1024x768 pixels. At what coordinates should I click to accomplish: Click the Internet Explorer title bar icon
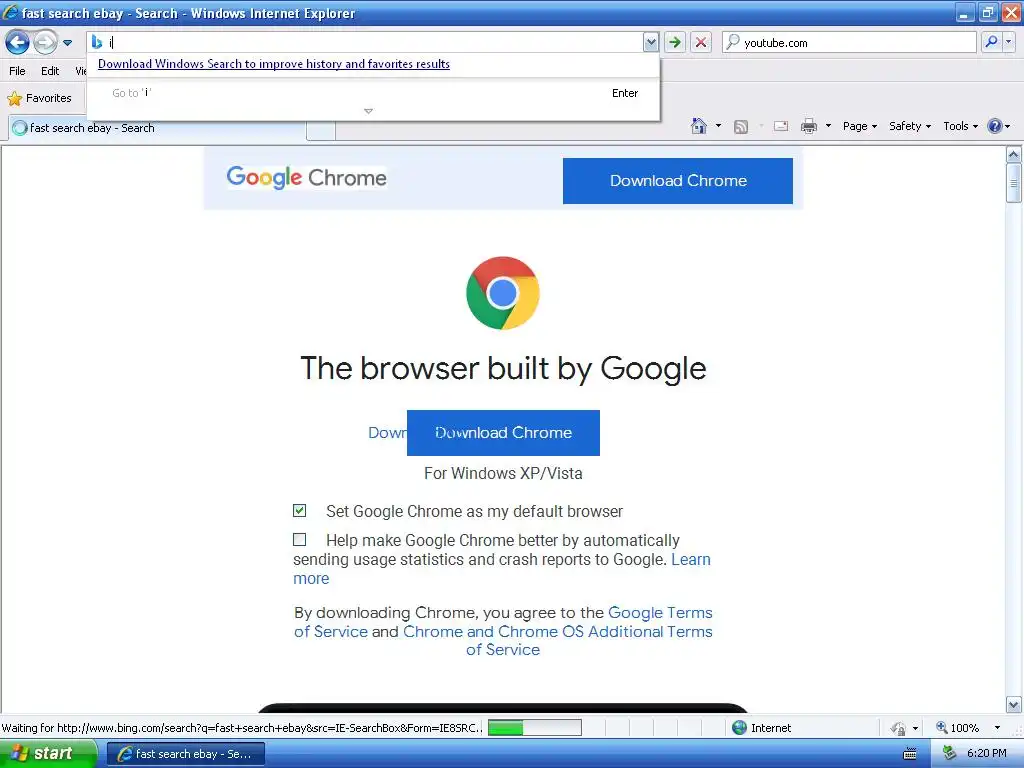[10, 12]
